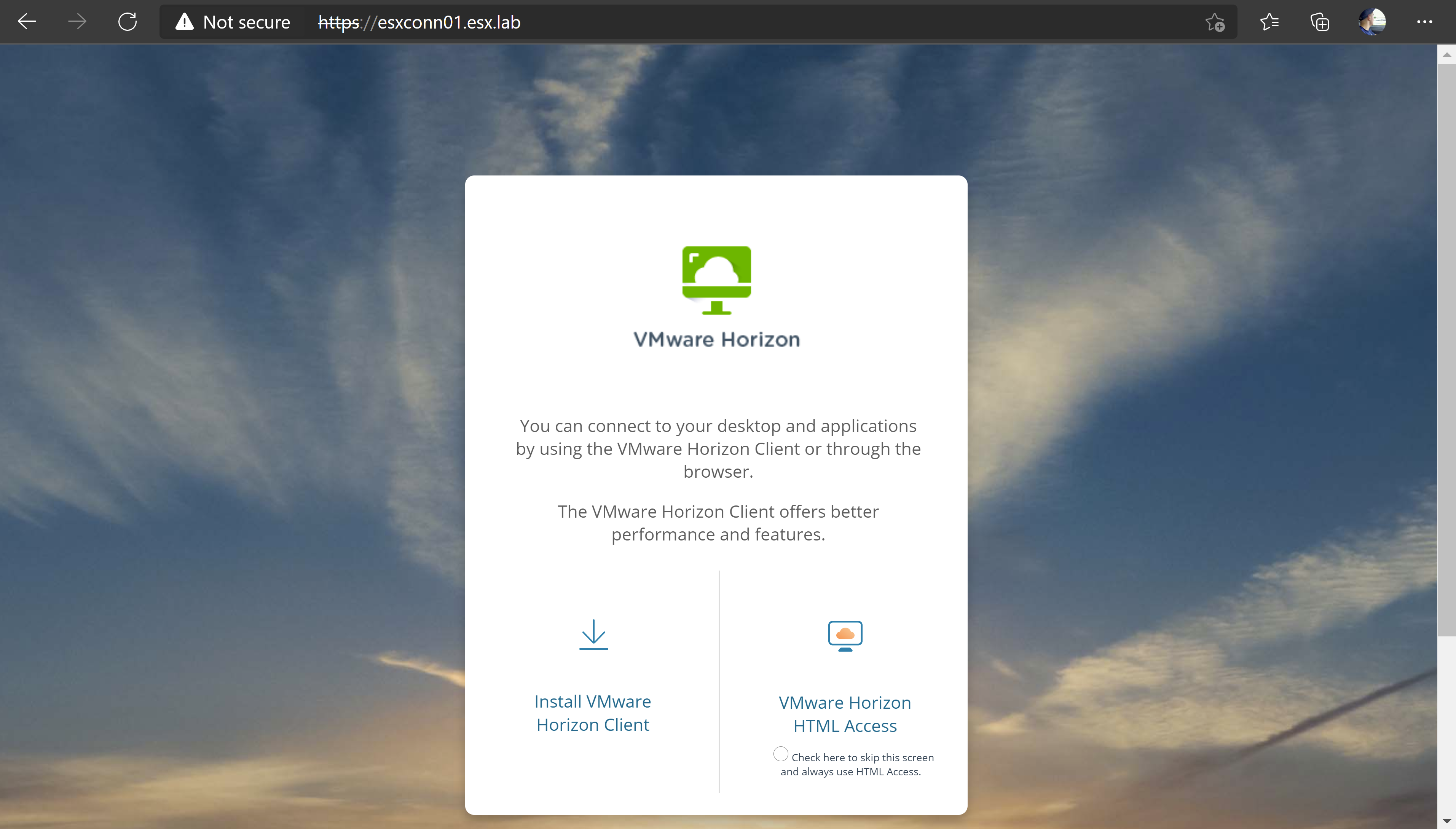
Task: Check the skip this screen checkbox
Action: point(781,754)
